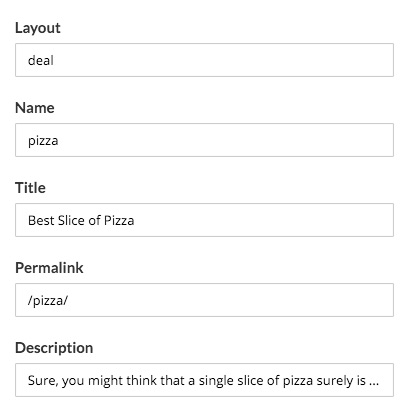Select the Title input box
Image resolution: width=408 pixels, height=407 pixels.
[204, 220]
